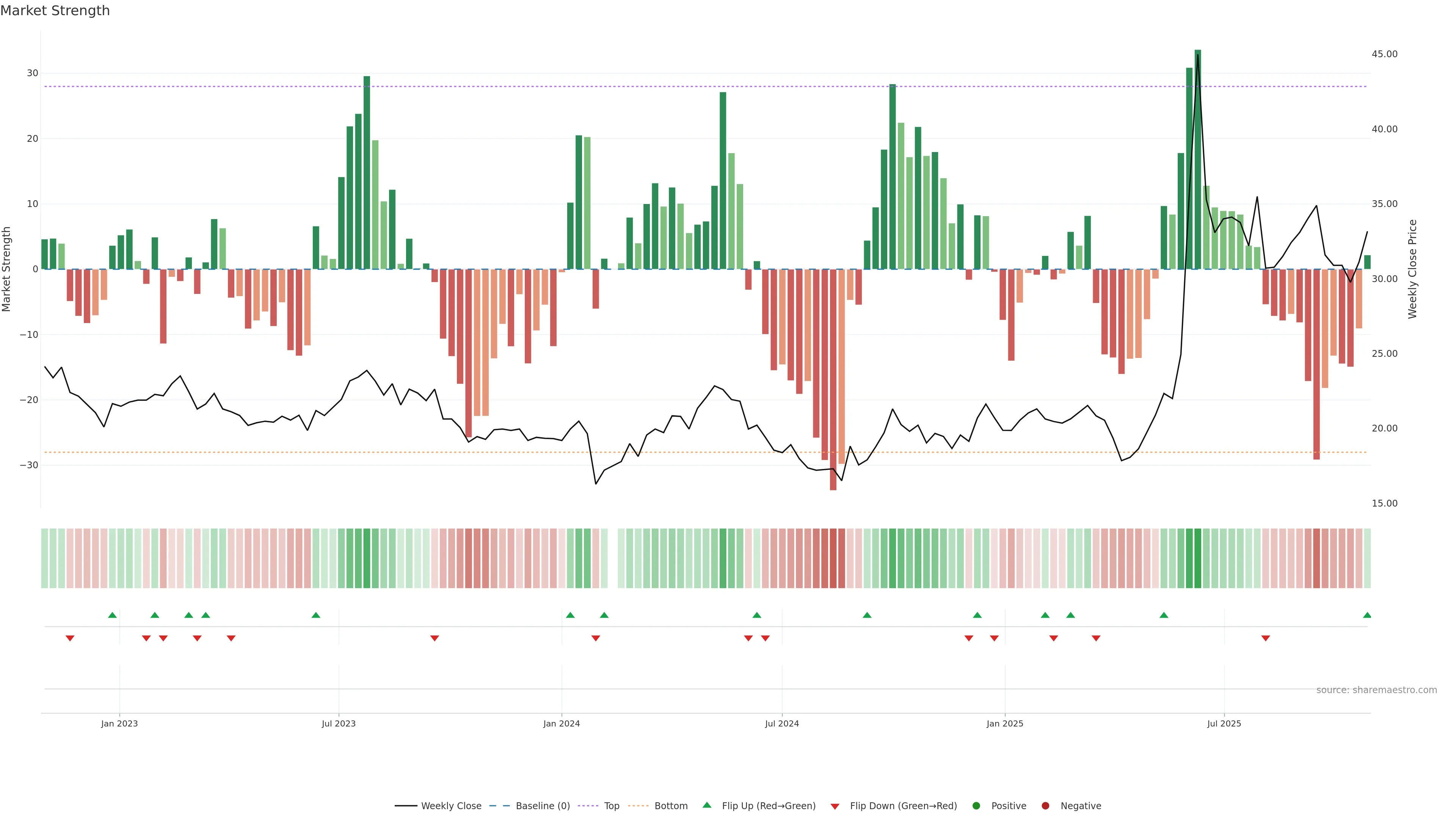Click the Flip Up green triangle legend icon
The height and width of the screenshot is (819, 1456).
click(x=706, y=805)
